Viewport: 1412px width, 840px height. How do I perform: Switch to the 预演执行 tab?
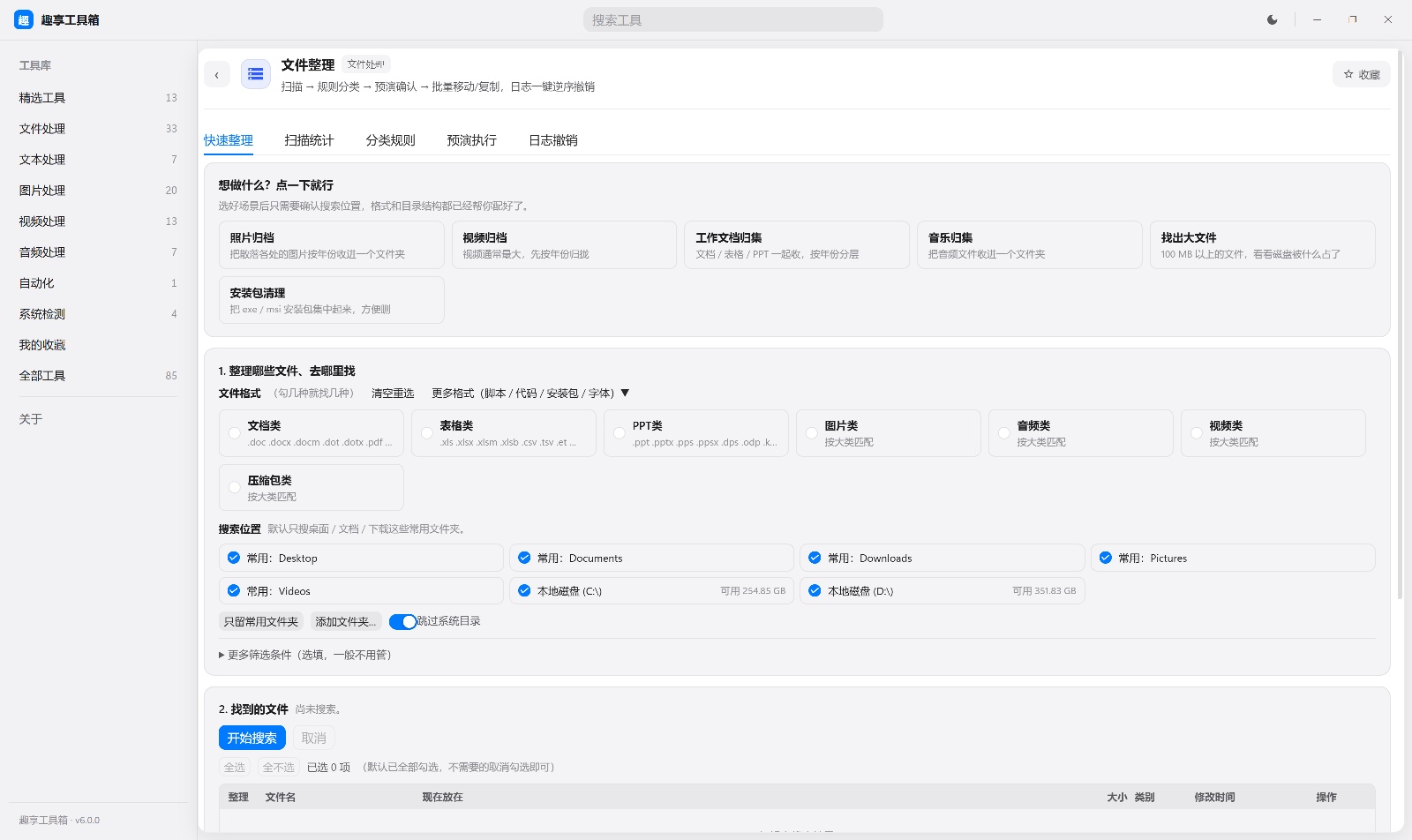click(472, 140)
